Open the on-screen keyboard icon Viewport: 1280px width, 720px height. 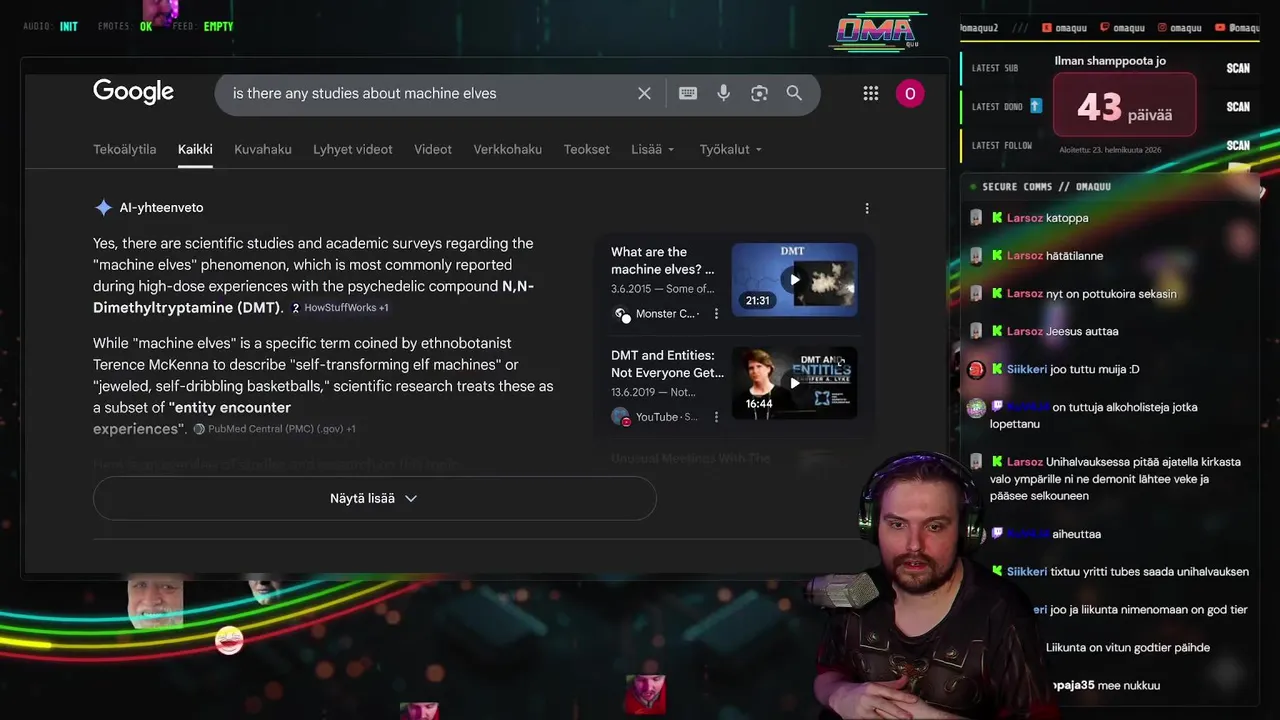coord(688,93)
